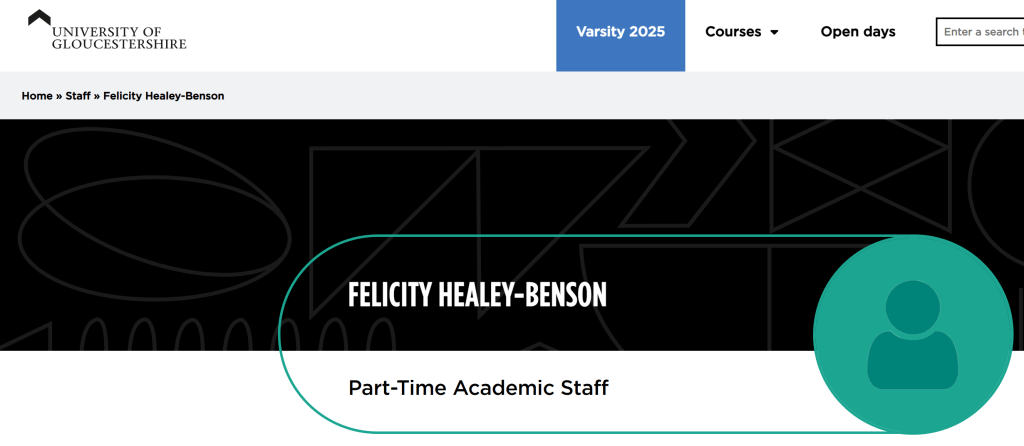
Task: Click the person silhouette profile icon
Action: point(912,335)
